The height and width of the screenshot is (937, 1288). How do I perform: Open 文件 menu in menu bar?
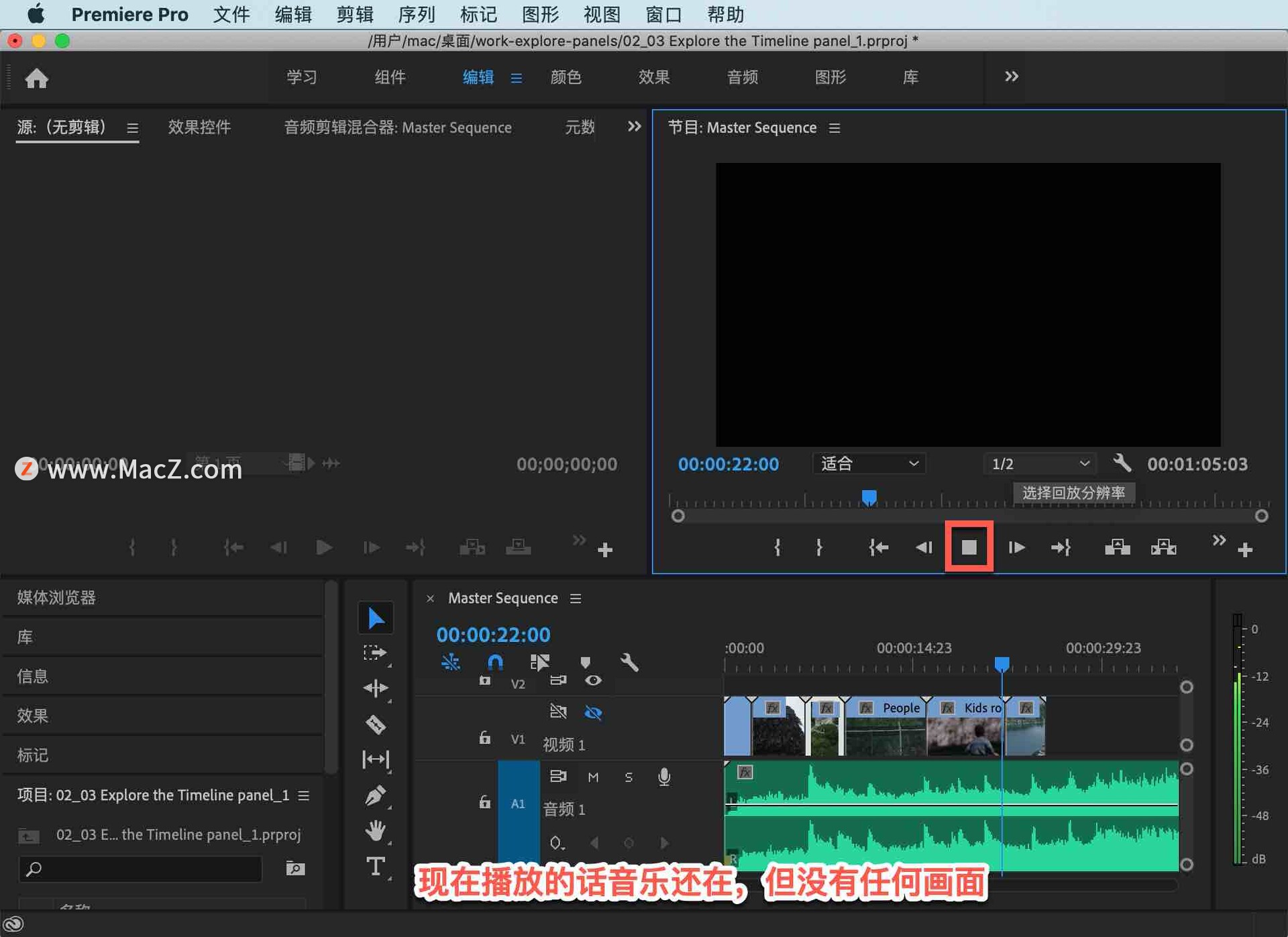(x=231, y=14)
